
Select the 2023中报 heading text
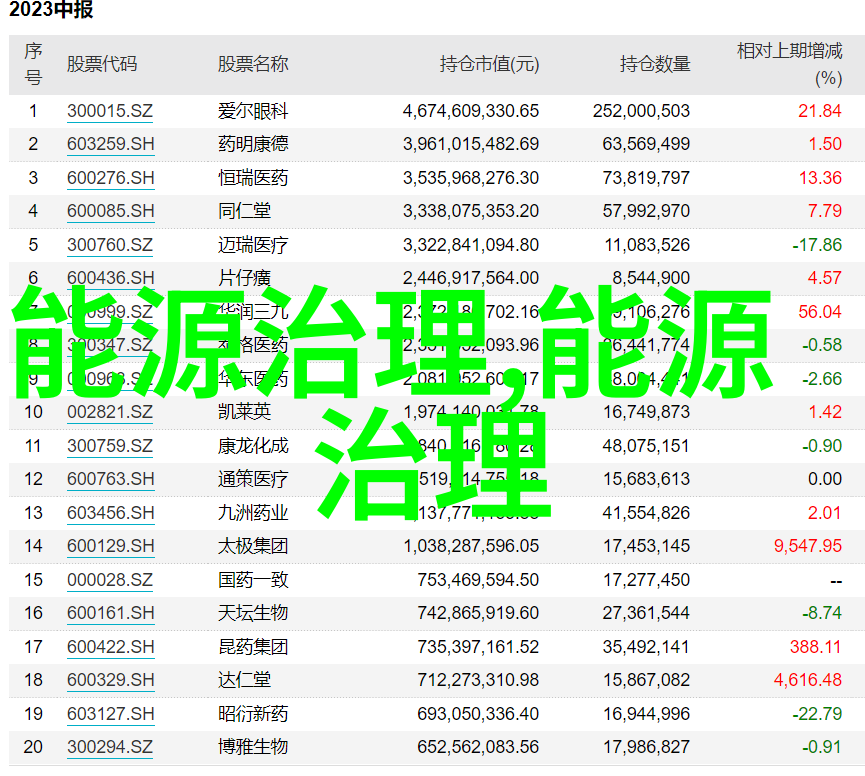51,9
